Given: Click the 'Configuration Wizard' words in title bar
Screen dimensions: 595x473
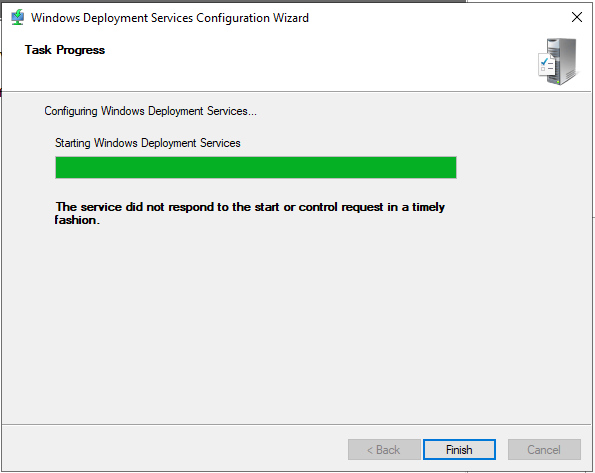Looking at the screenshot, I should point(252,18).
